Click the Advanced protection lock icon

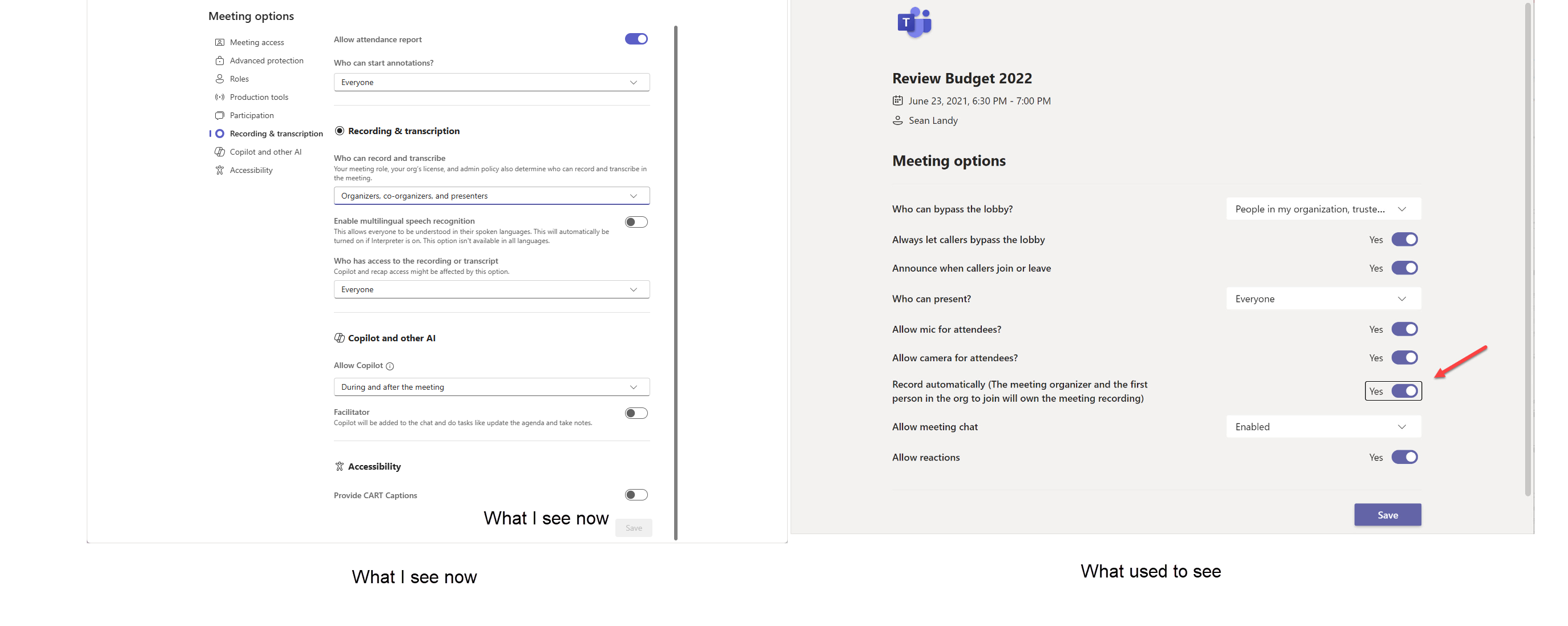(x=220, y=61)
